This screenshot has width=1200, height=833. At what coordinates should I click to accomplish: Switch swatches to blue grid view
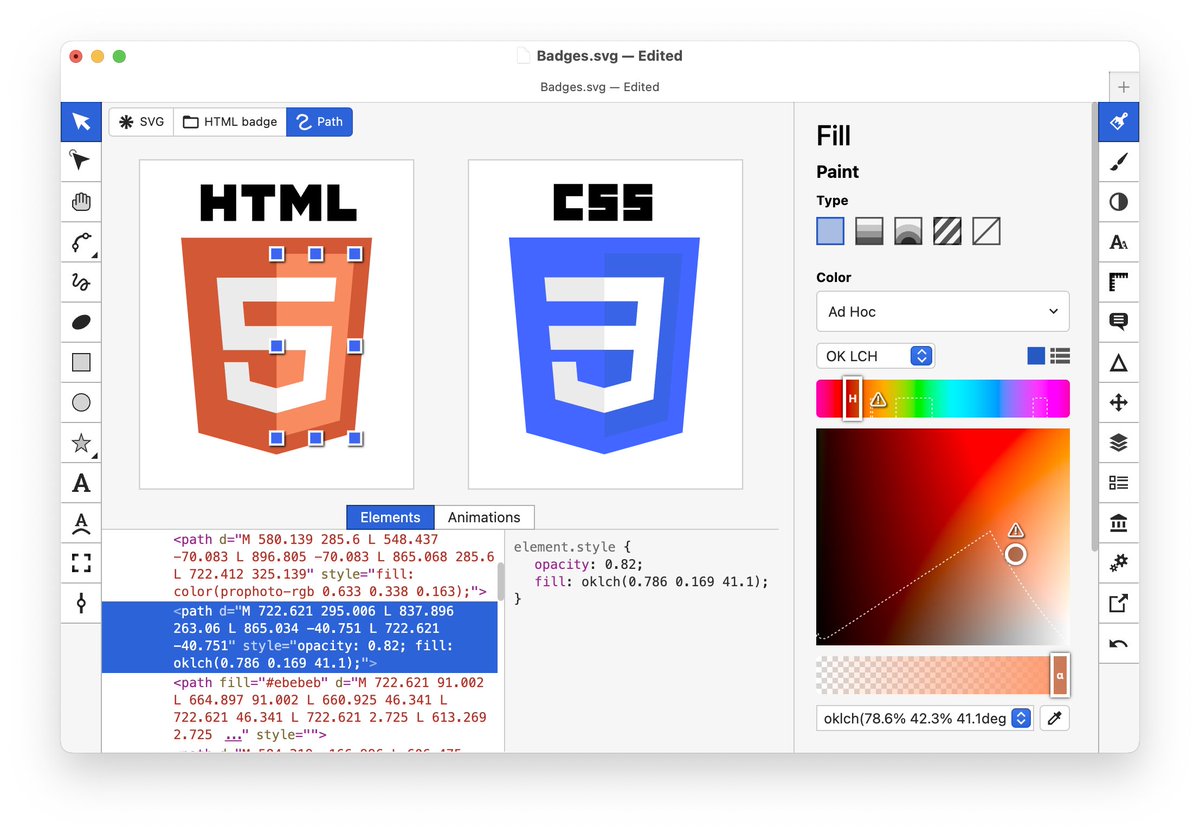coord(1036,356)
